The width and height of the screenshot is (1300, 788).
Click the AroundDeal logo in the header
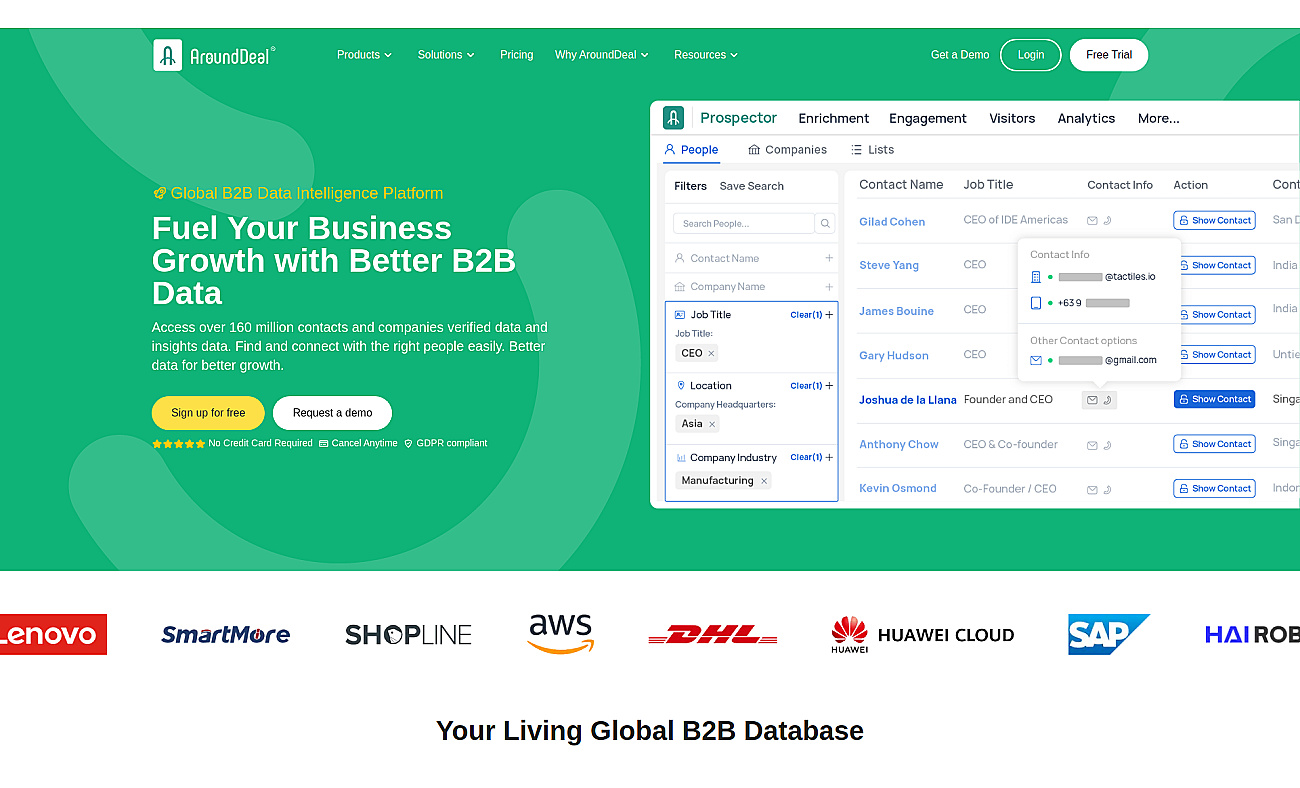[x=214, y=55]
